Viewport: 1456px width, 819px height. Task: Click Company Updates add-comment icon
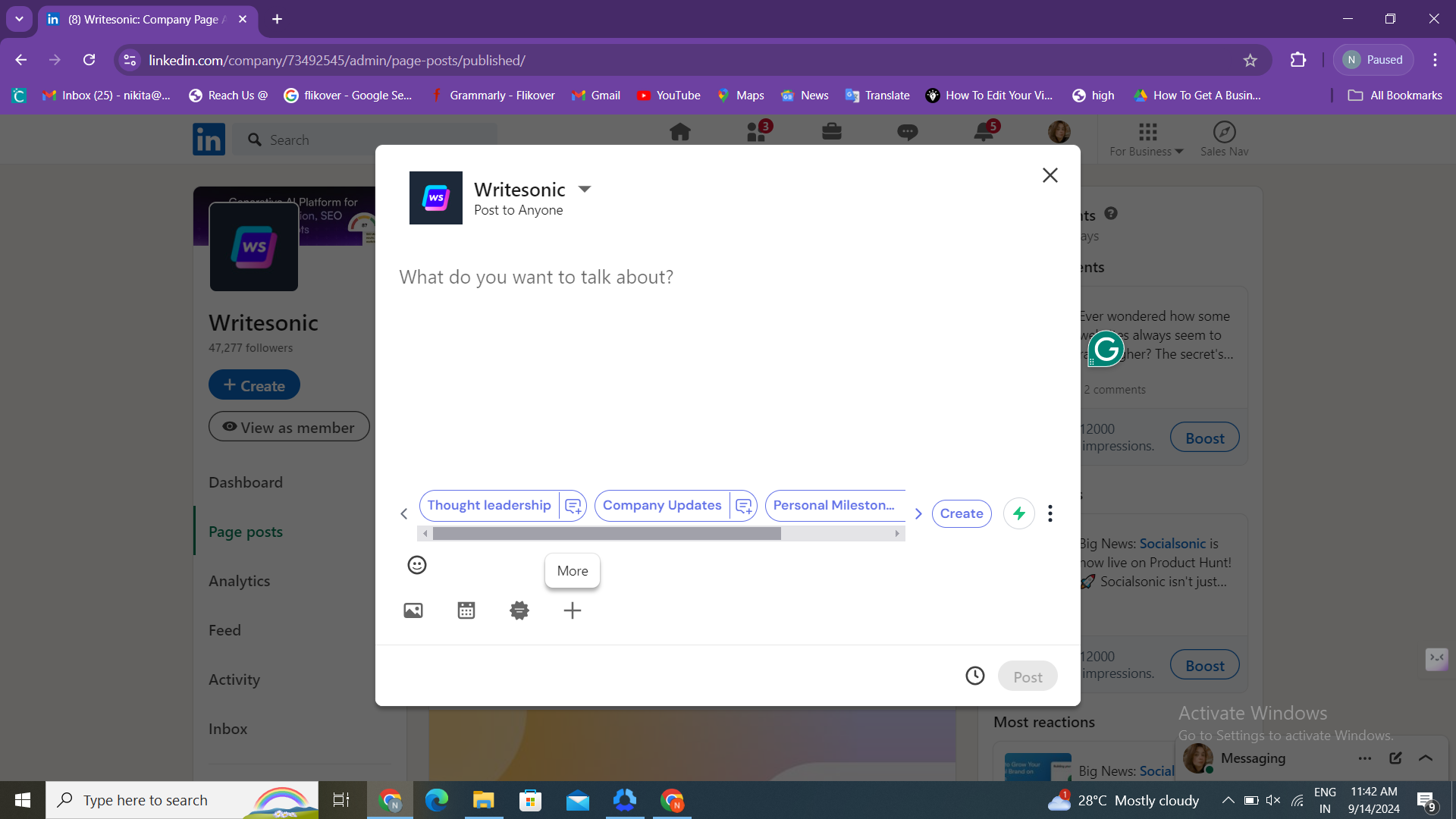click(744, 506)
